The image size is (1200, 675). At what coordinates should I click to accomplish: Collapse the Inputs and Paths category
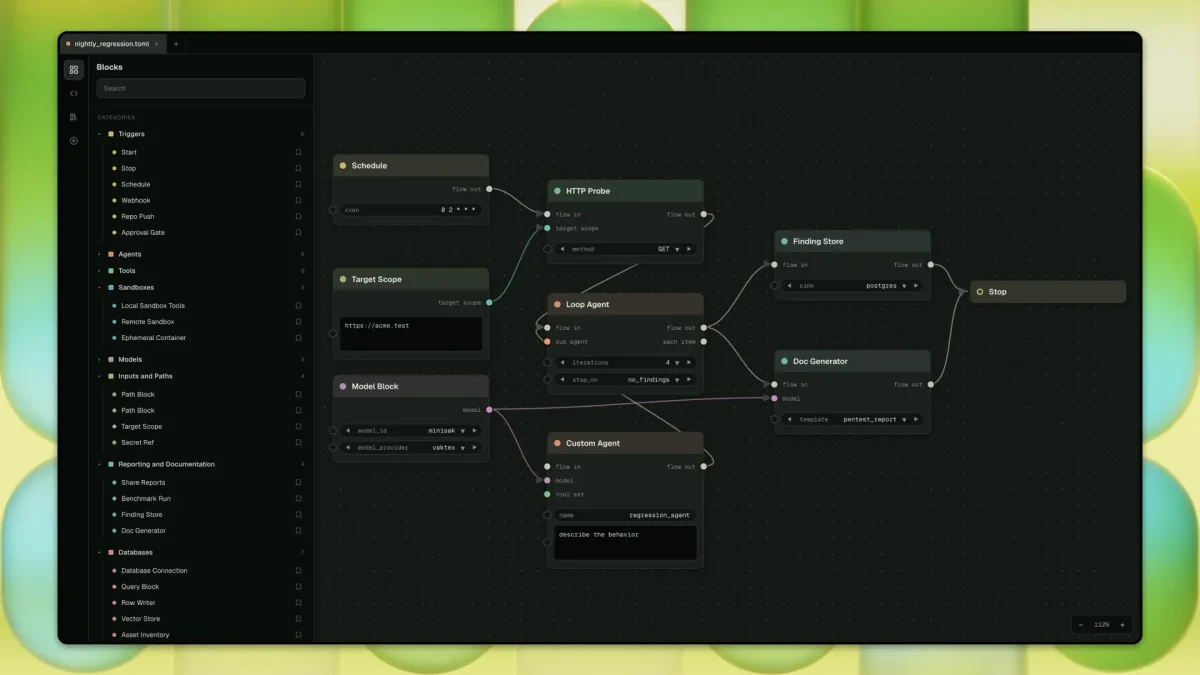coord(99,377)
